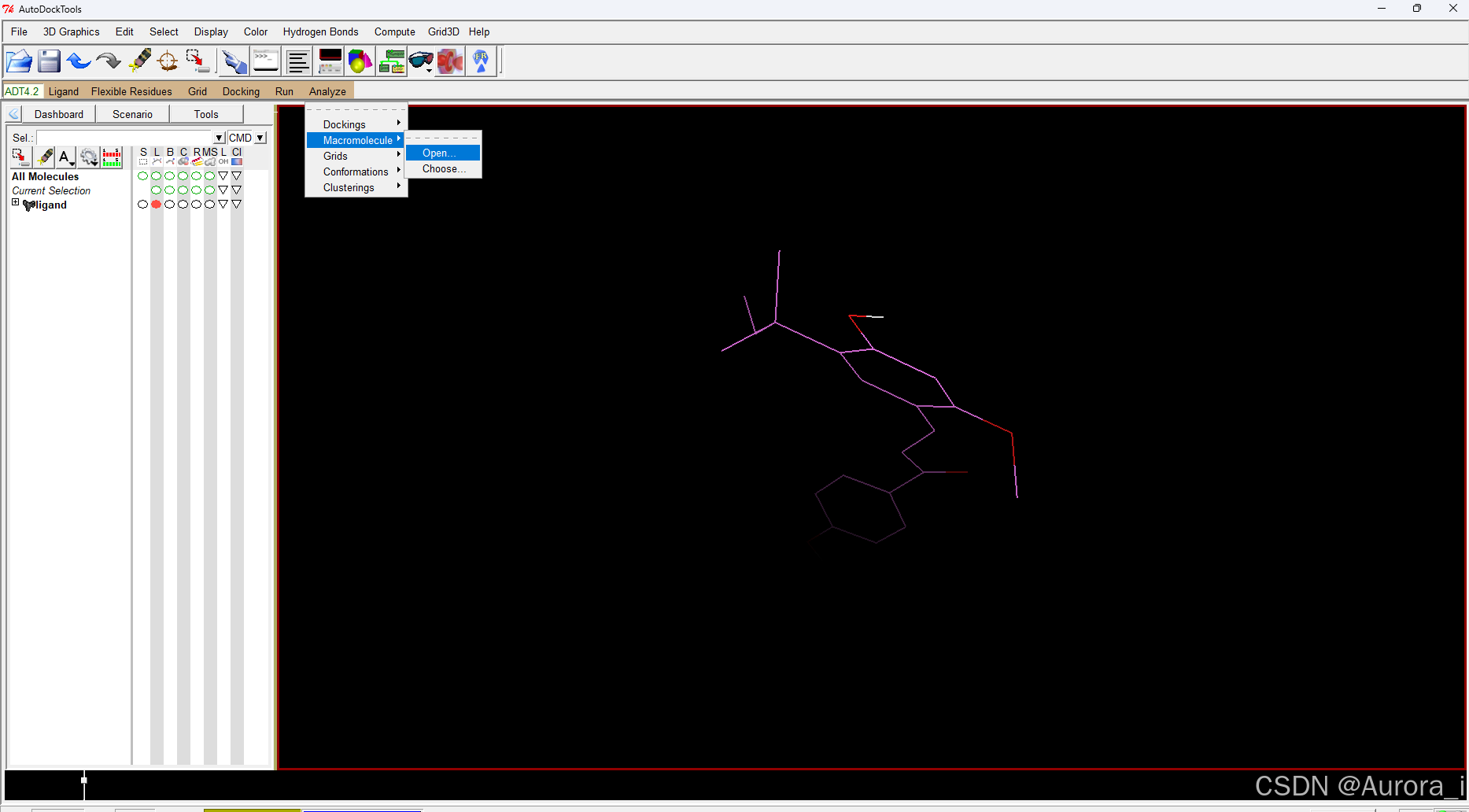1469x812 pixels.
Task: Click the gray redo arrow
Action: coord(109,61)
